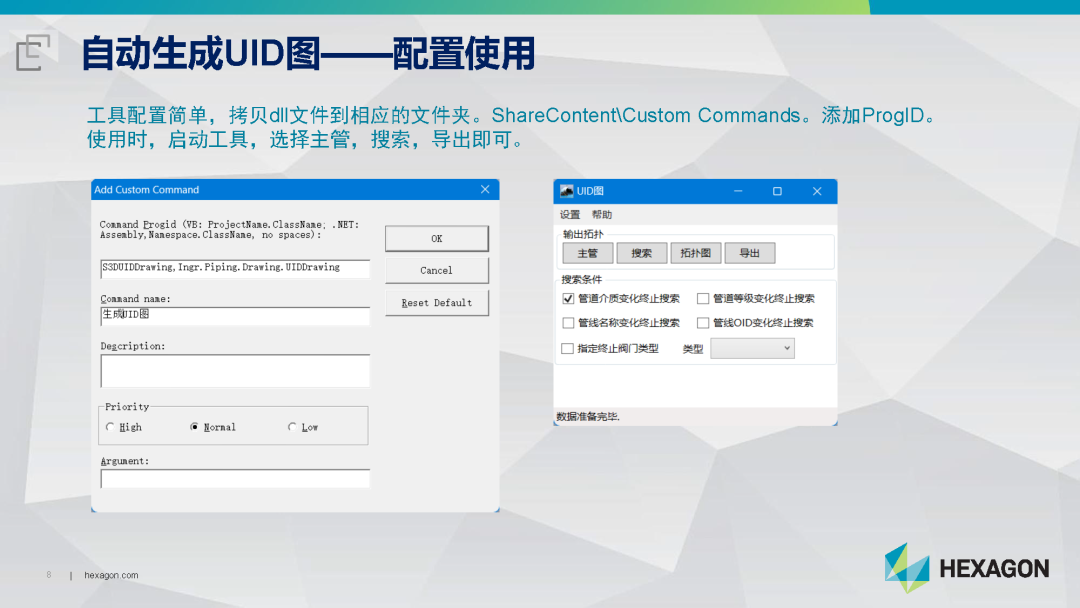
Task: Open the 设置 menu in UID图 window
Action: [x=570, y=215]
